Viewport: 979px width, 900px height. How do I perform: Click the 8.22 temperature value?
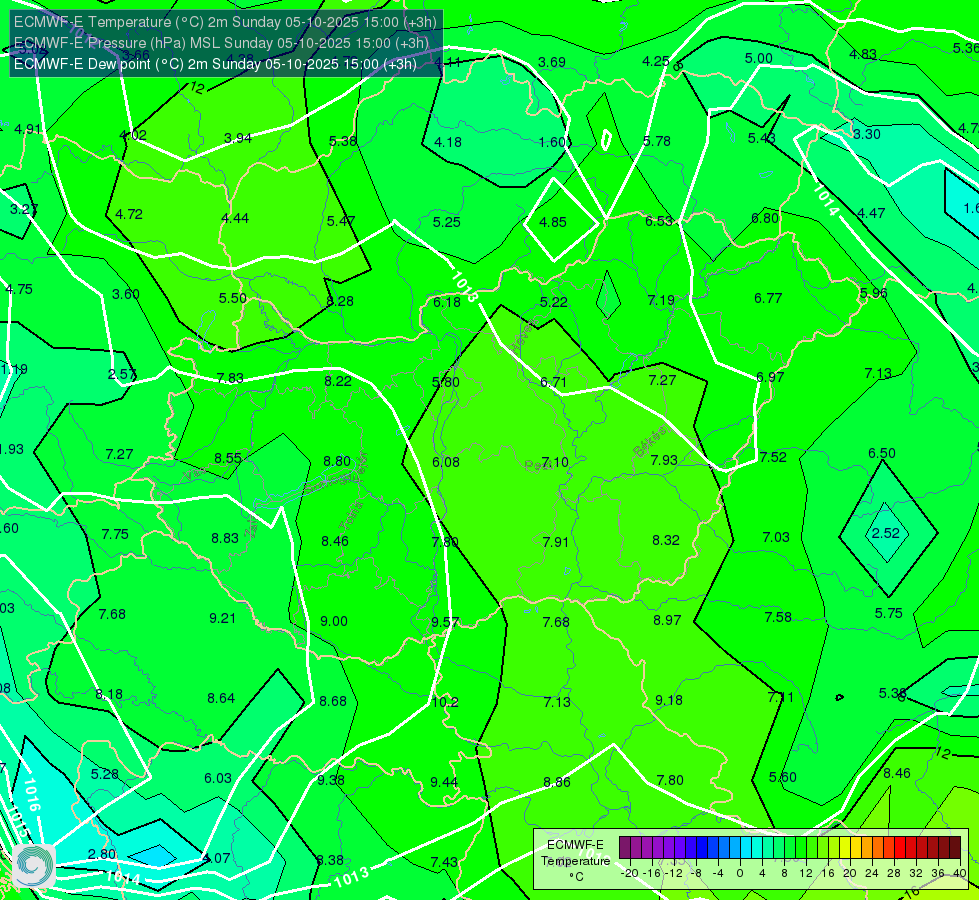pyautogui.click(x=338, y=380)
